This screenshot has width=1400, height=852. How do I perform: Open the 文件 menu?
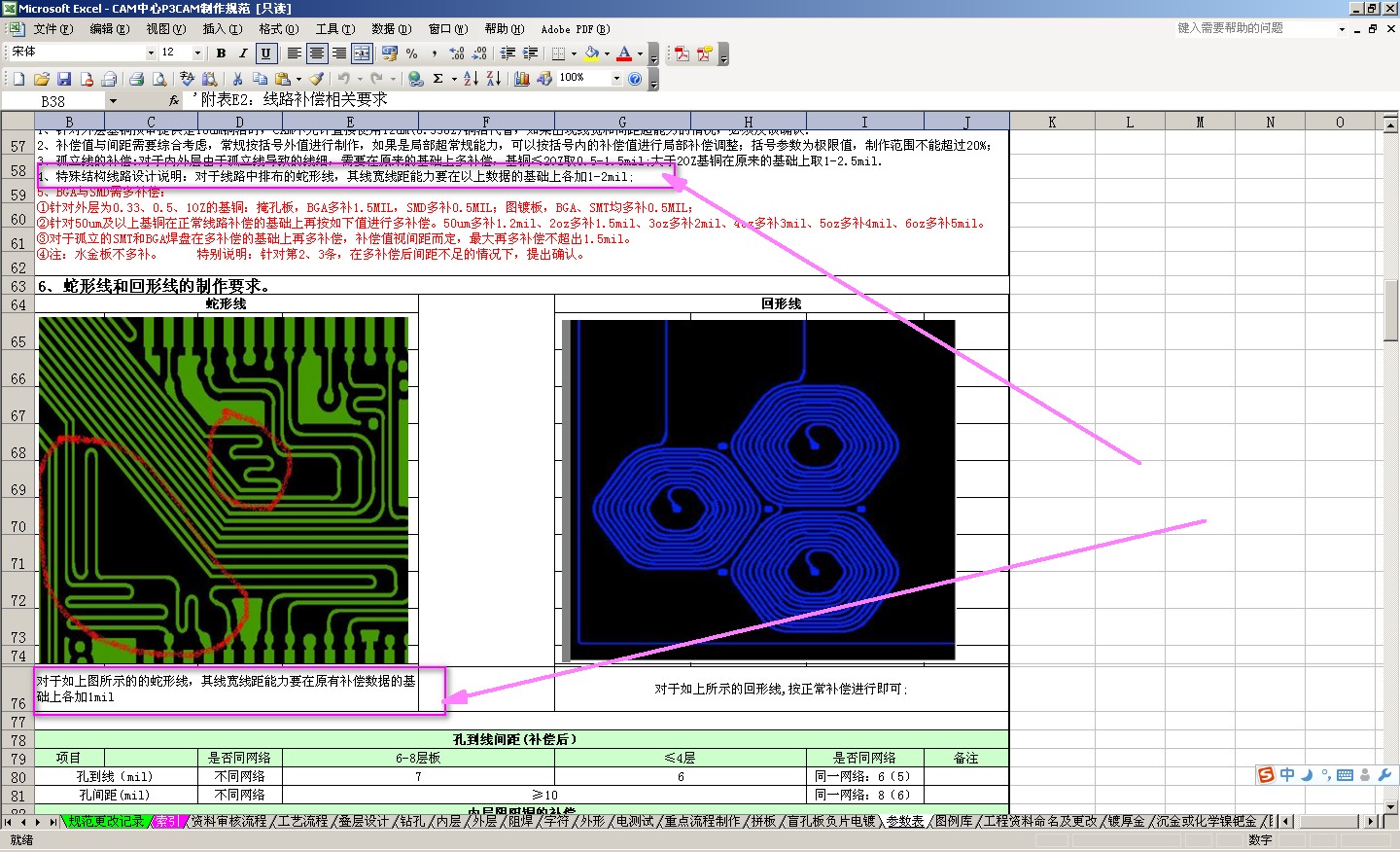pyautogui.click(x=52, y=29)
